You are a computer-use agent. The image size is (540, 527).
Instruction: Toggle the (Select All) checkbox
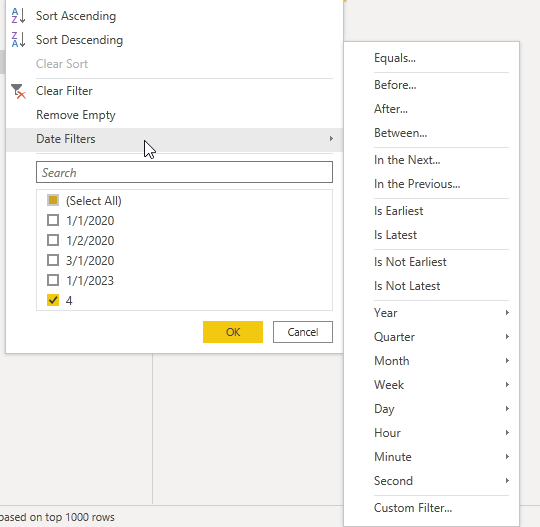coord(53,200)
